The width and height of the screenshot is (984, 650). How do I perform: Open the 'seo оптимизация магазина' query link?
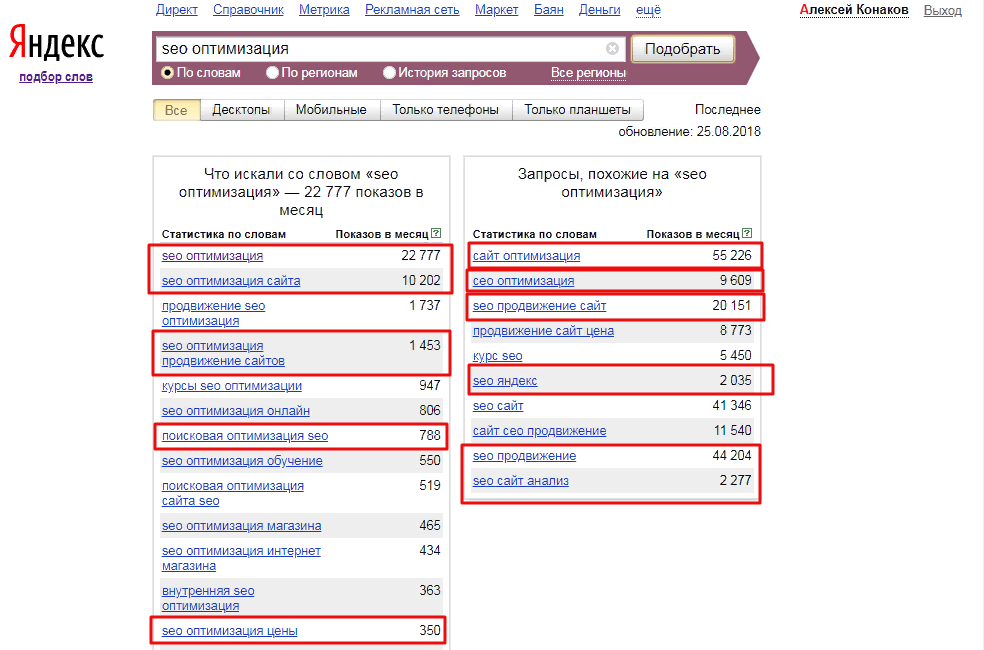tap(241, 526)
